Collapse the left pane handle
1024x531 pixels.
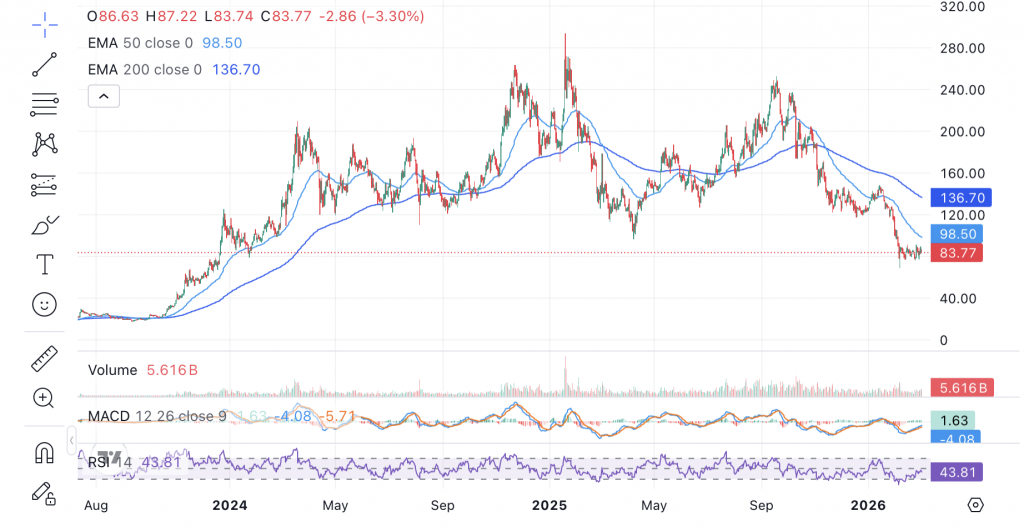(x=71, y=439)
